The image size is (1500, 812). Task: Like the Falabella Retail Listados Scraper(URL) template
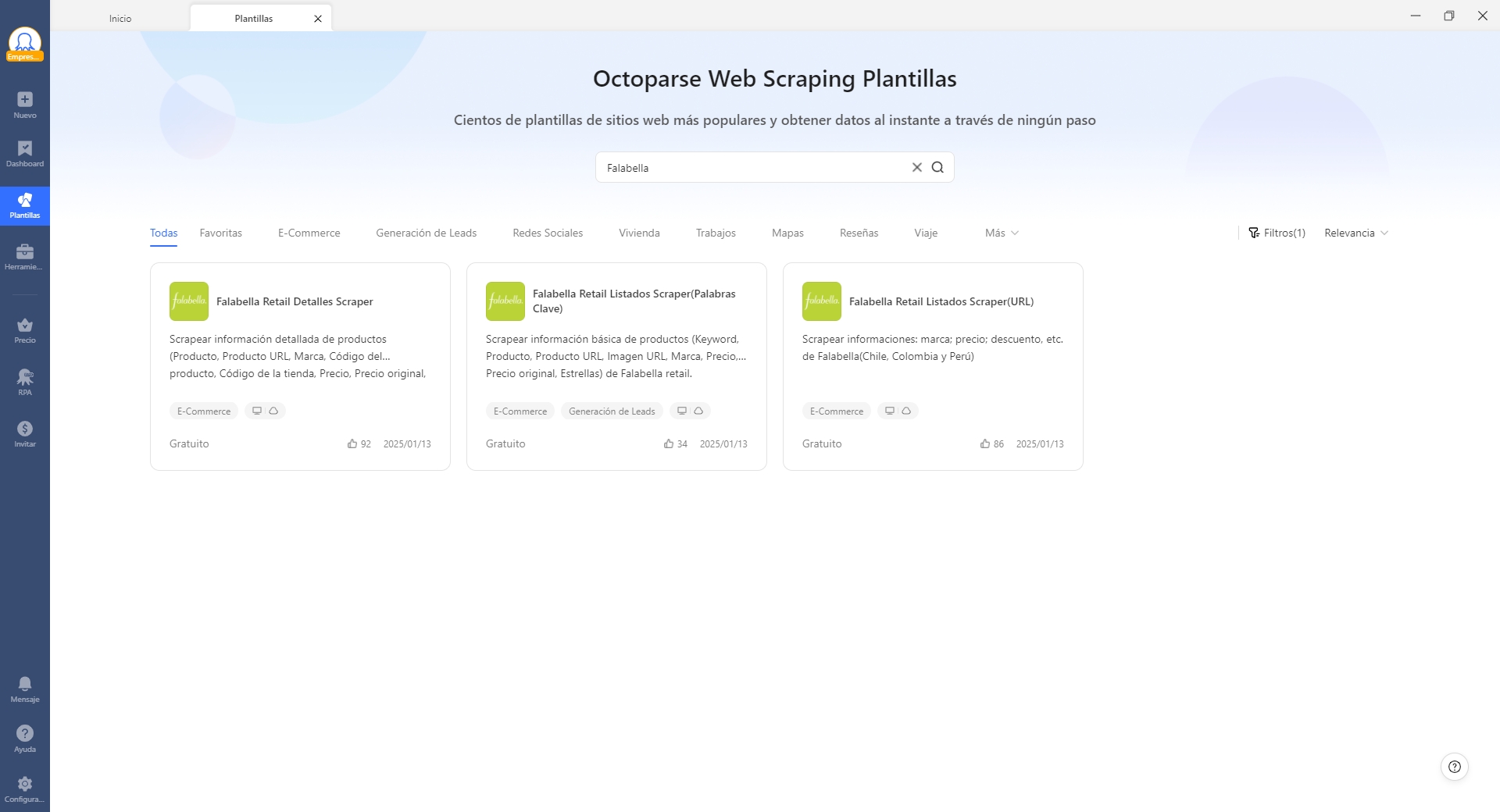point(984,443)
